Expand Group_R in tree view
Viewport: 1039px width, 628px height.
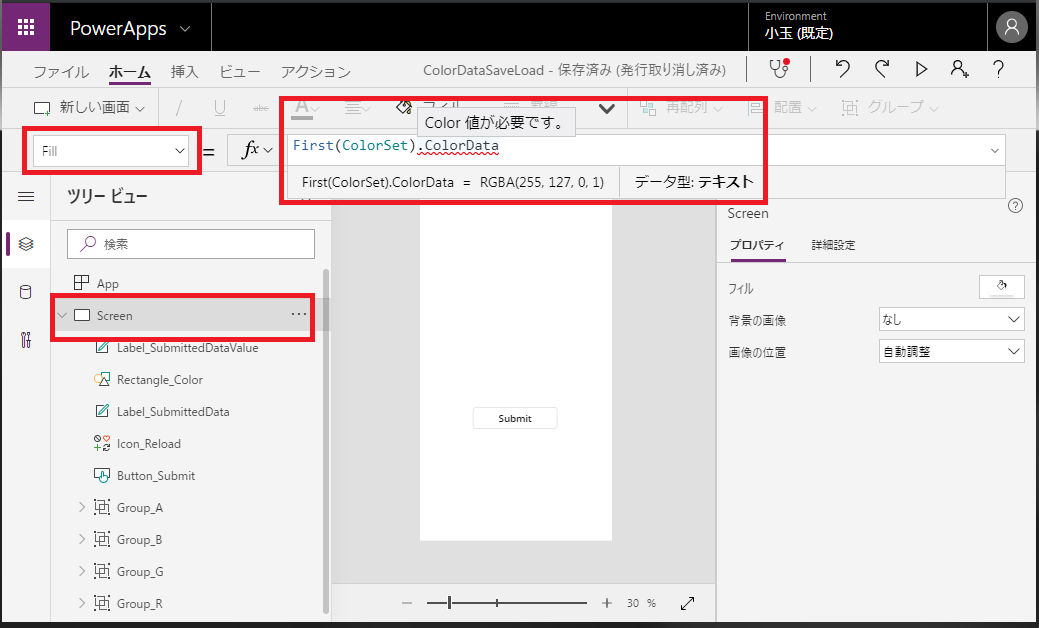point(82,603)
